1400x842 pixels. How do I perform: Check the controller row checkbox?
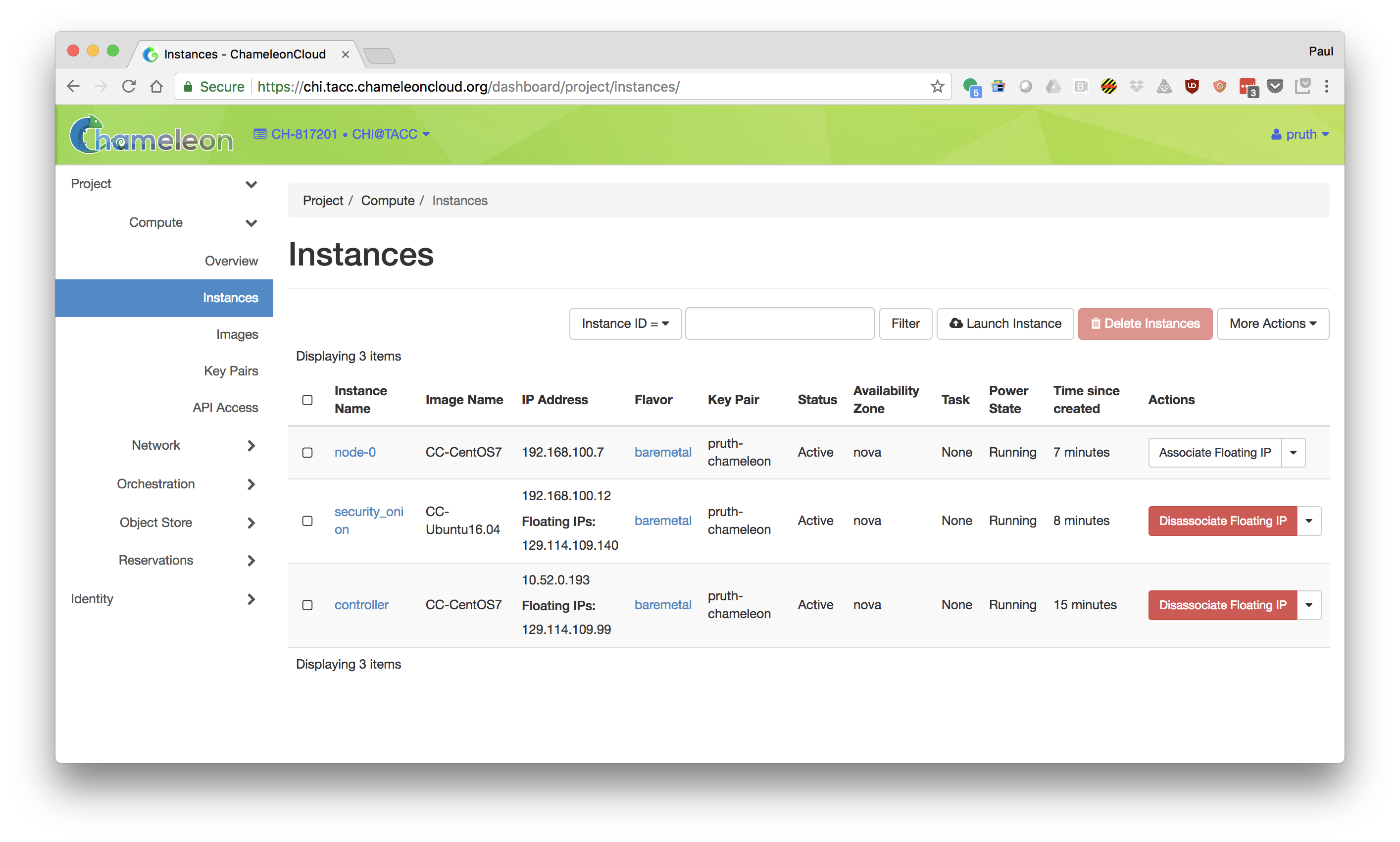click(307, 605)
